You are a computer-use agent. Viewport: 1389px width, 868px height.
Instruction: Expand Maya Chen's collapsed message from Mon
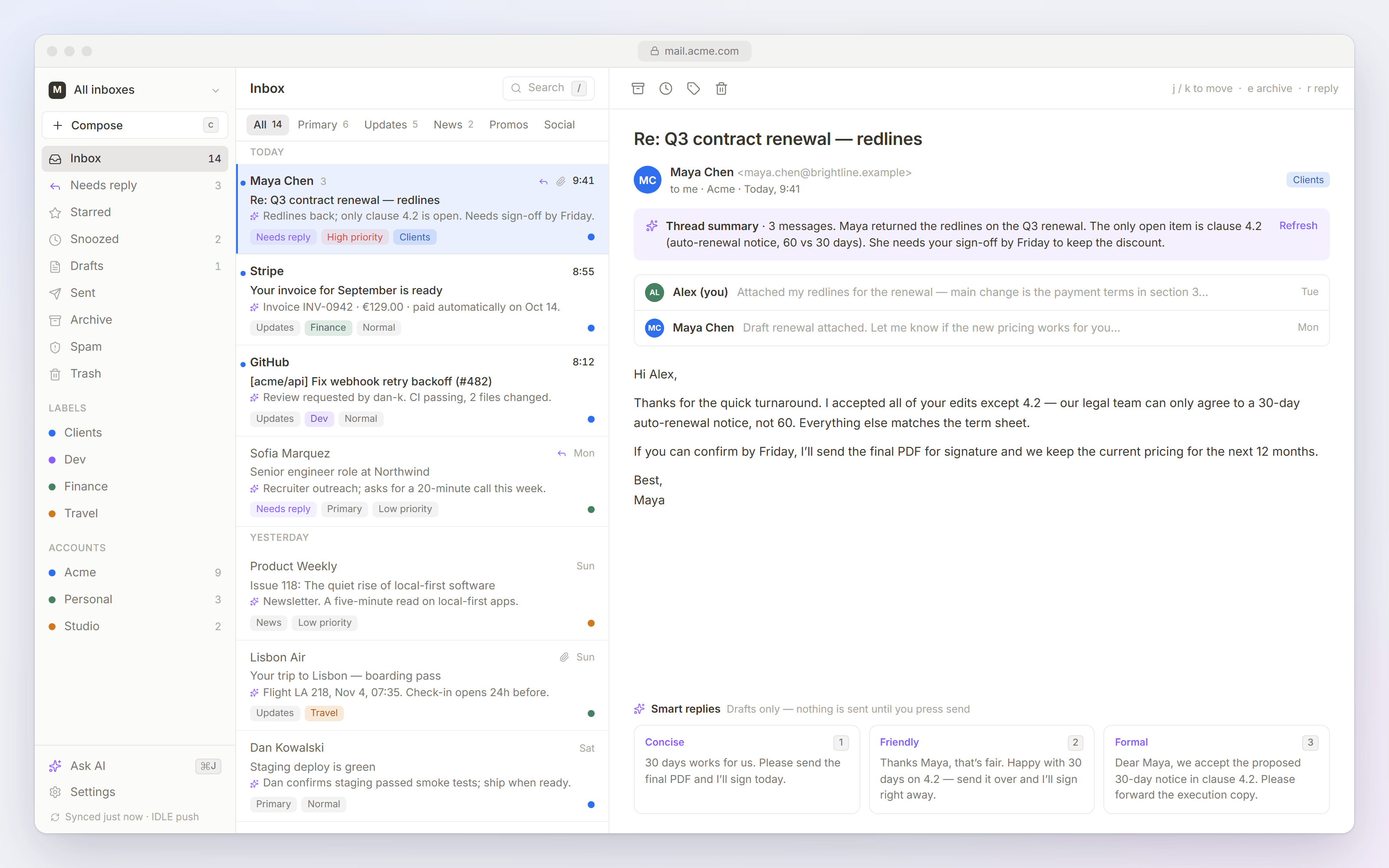(x=981, y=328)
